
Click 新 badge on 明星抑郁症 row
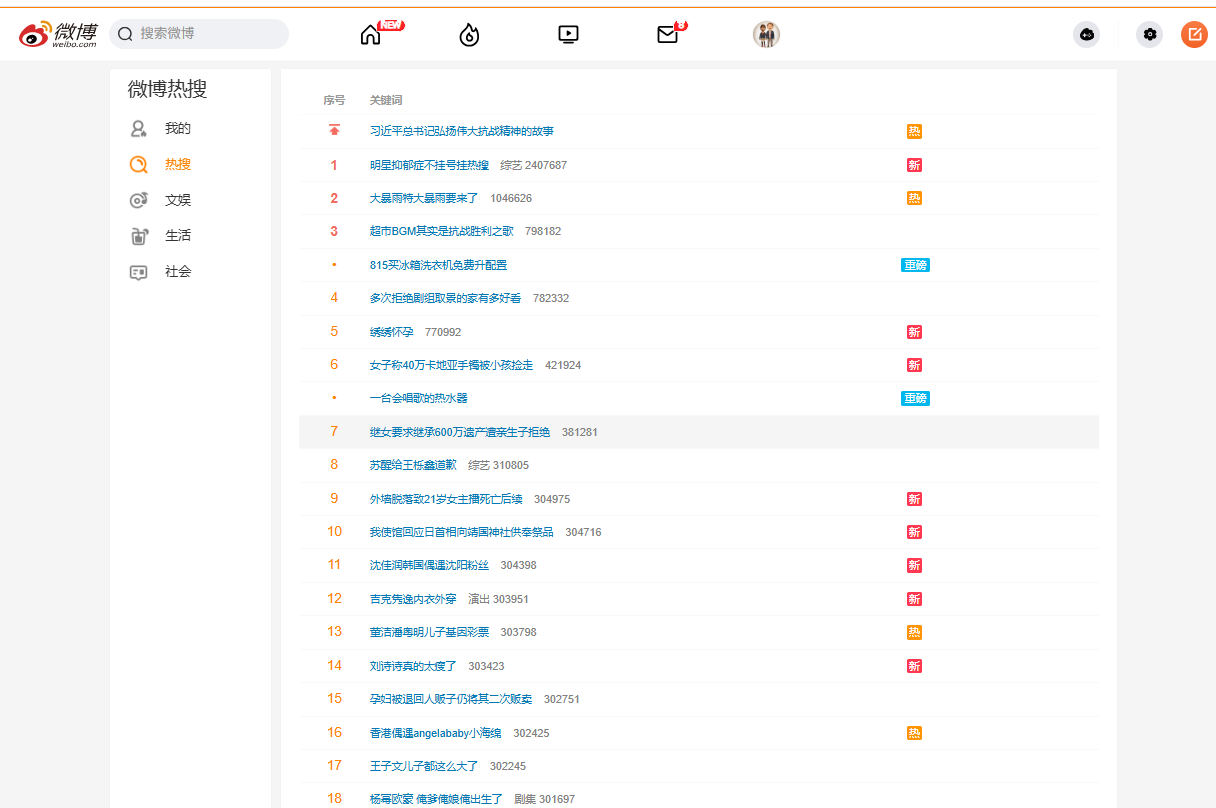click(x=914, y=165)
